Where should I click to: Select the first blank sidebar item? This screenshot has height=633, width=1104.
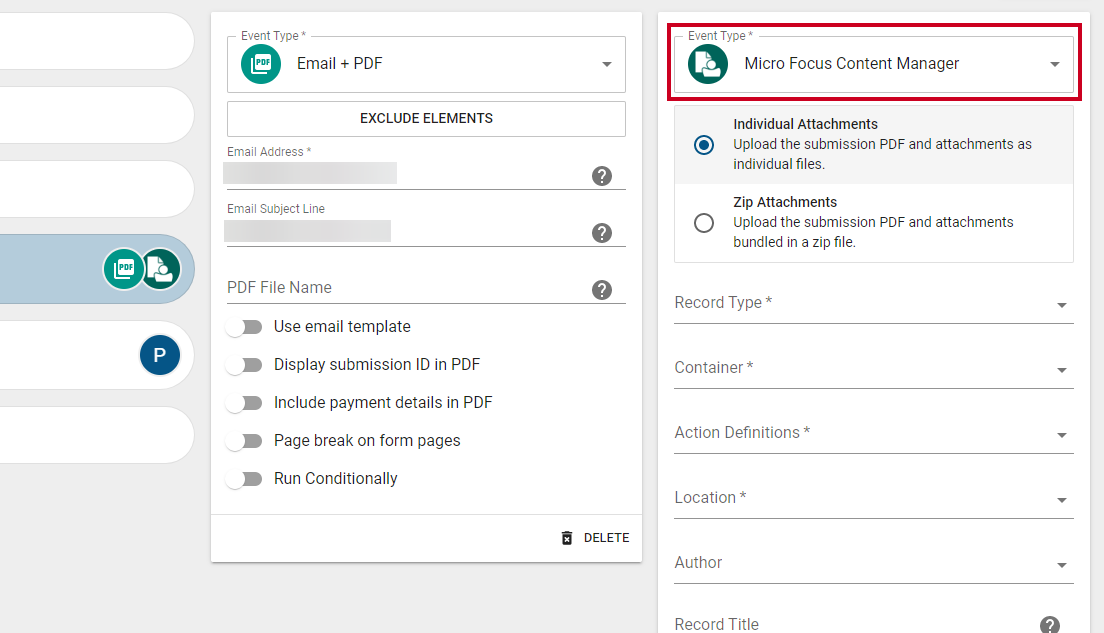[96, 40]
